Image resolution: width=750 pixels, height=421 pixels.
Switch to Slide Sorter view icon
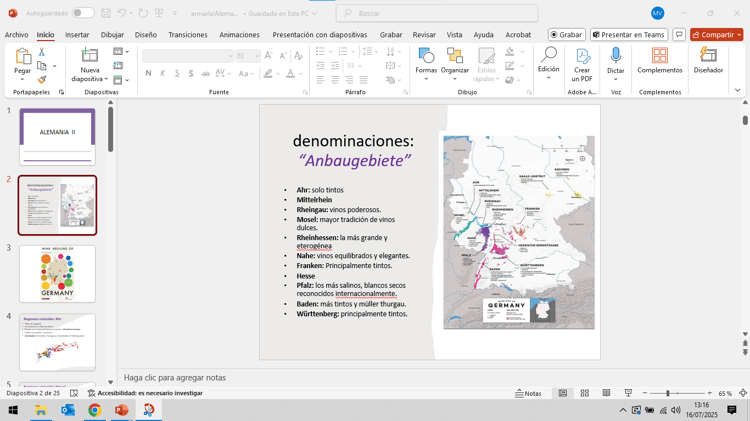coord(585,393)
